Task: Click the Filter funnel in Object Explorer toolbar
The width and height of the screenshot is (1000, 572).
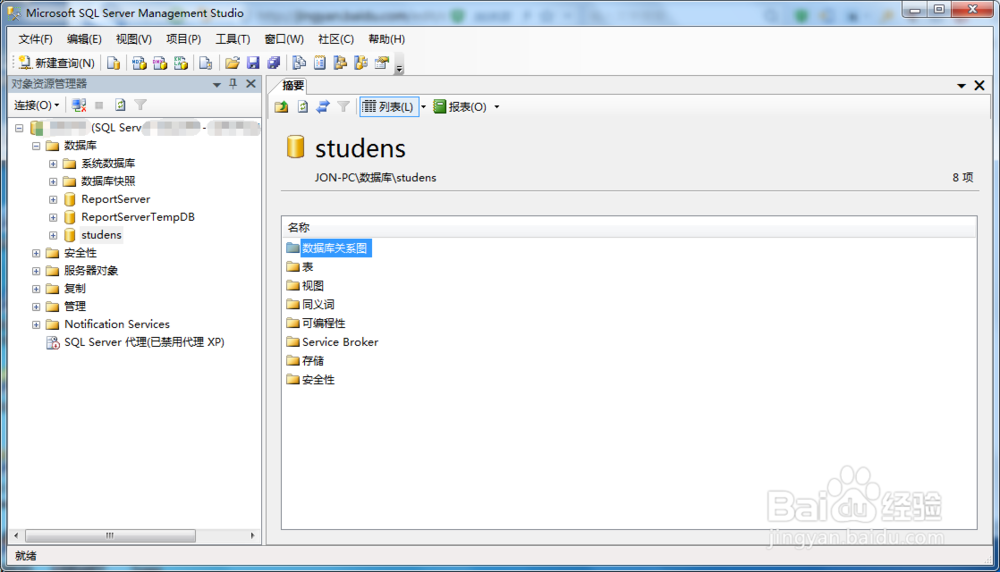Action: point(140,105)
